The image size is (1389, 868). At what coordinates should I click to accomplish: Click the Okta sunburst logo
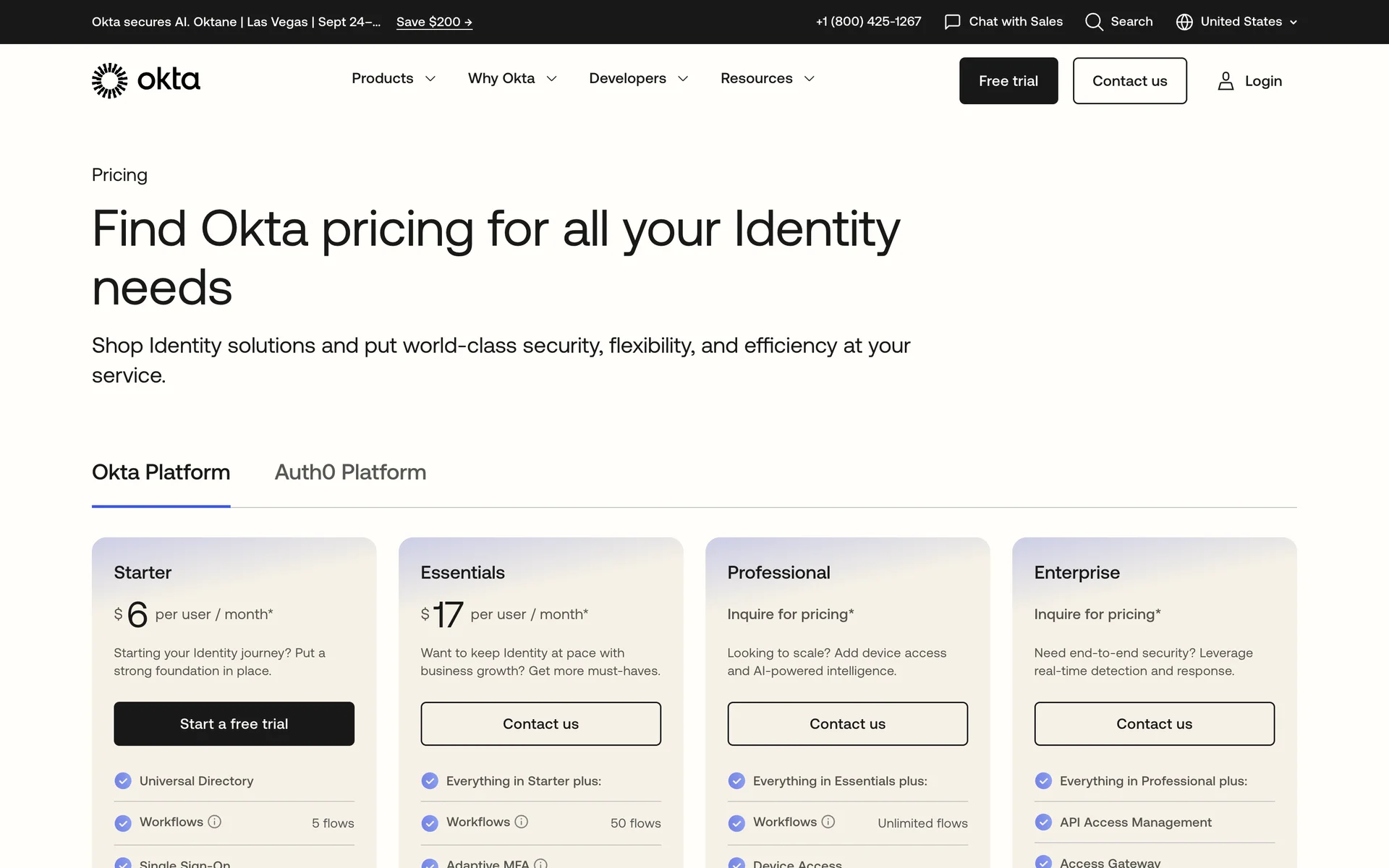pyautogui.click(x=110, y=80)
